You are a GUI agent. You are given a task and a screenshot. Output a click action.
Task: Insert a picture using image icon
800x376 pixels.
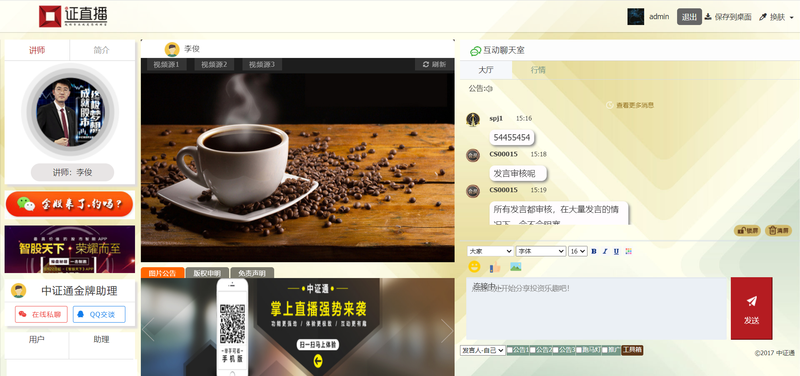point(516,266)
